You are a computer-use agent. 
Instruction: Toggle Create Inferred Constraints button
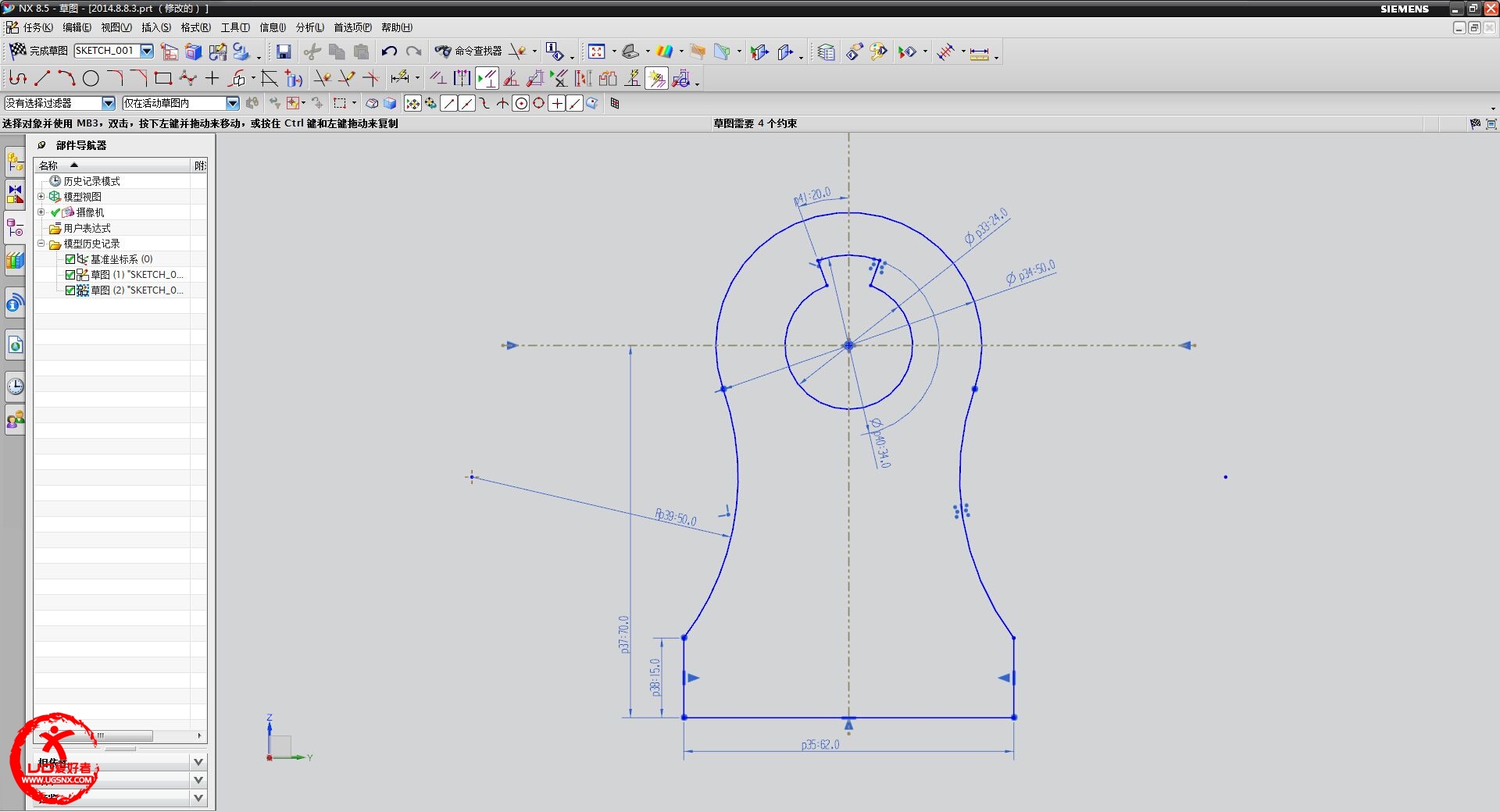(x=656, y=78)
